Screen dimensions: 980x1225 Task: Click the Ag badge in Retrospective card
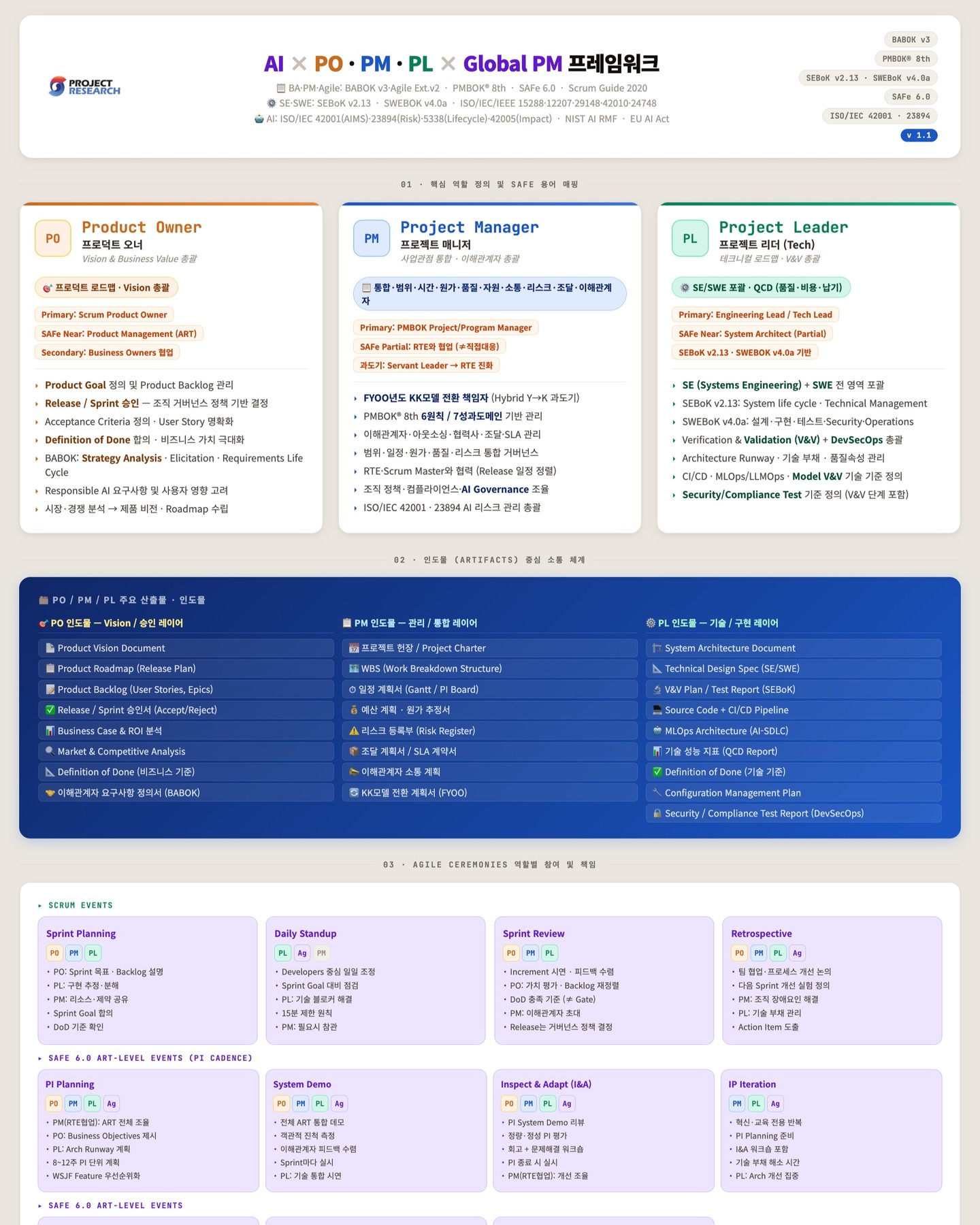(798, 953)
